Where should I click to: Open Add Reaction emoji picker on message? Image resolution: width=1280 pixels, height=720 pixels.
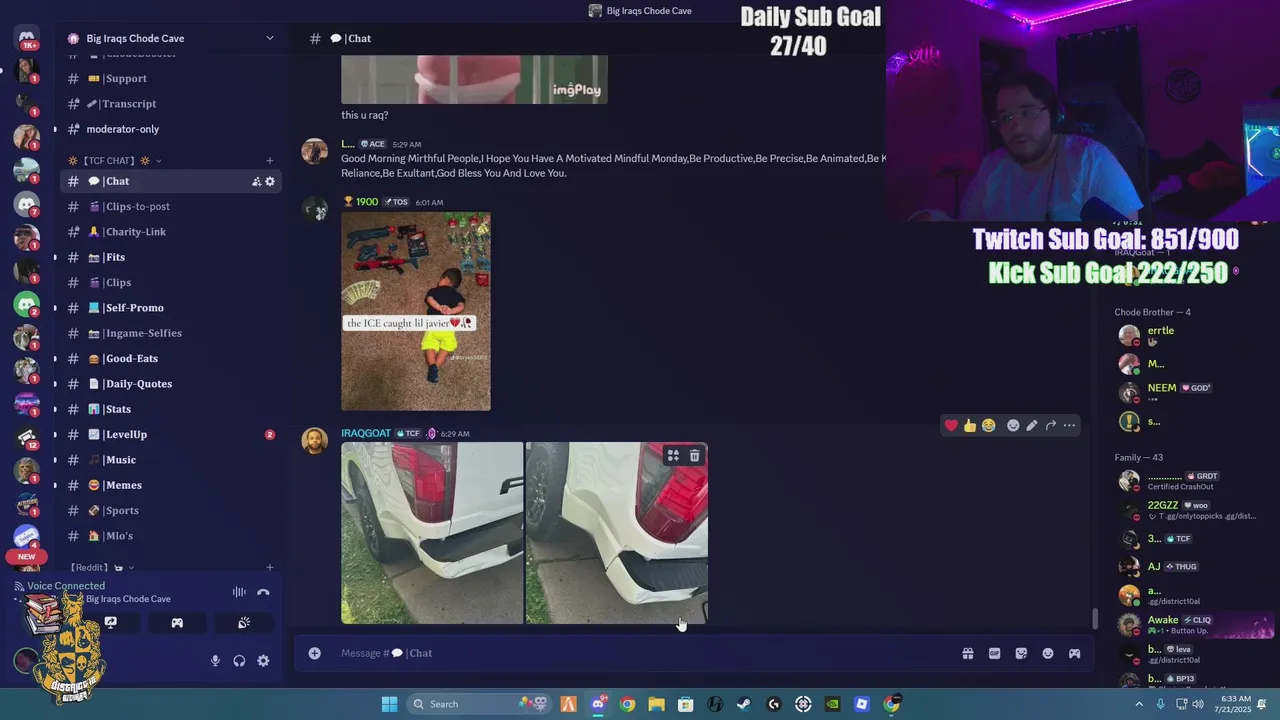pyautogui.click(x=1013, y=426)
